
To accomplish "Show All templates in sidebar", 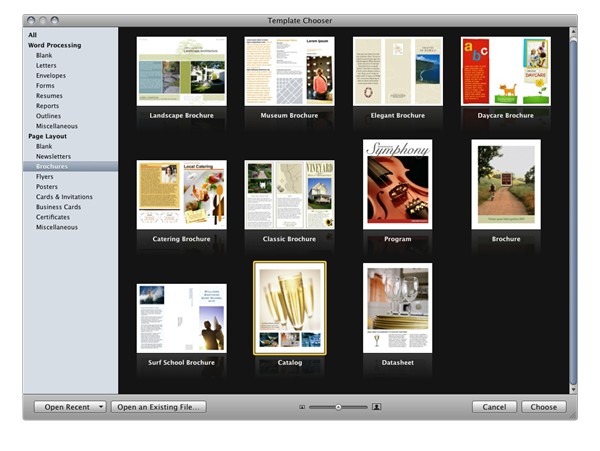I will click(32, 35).
